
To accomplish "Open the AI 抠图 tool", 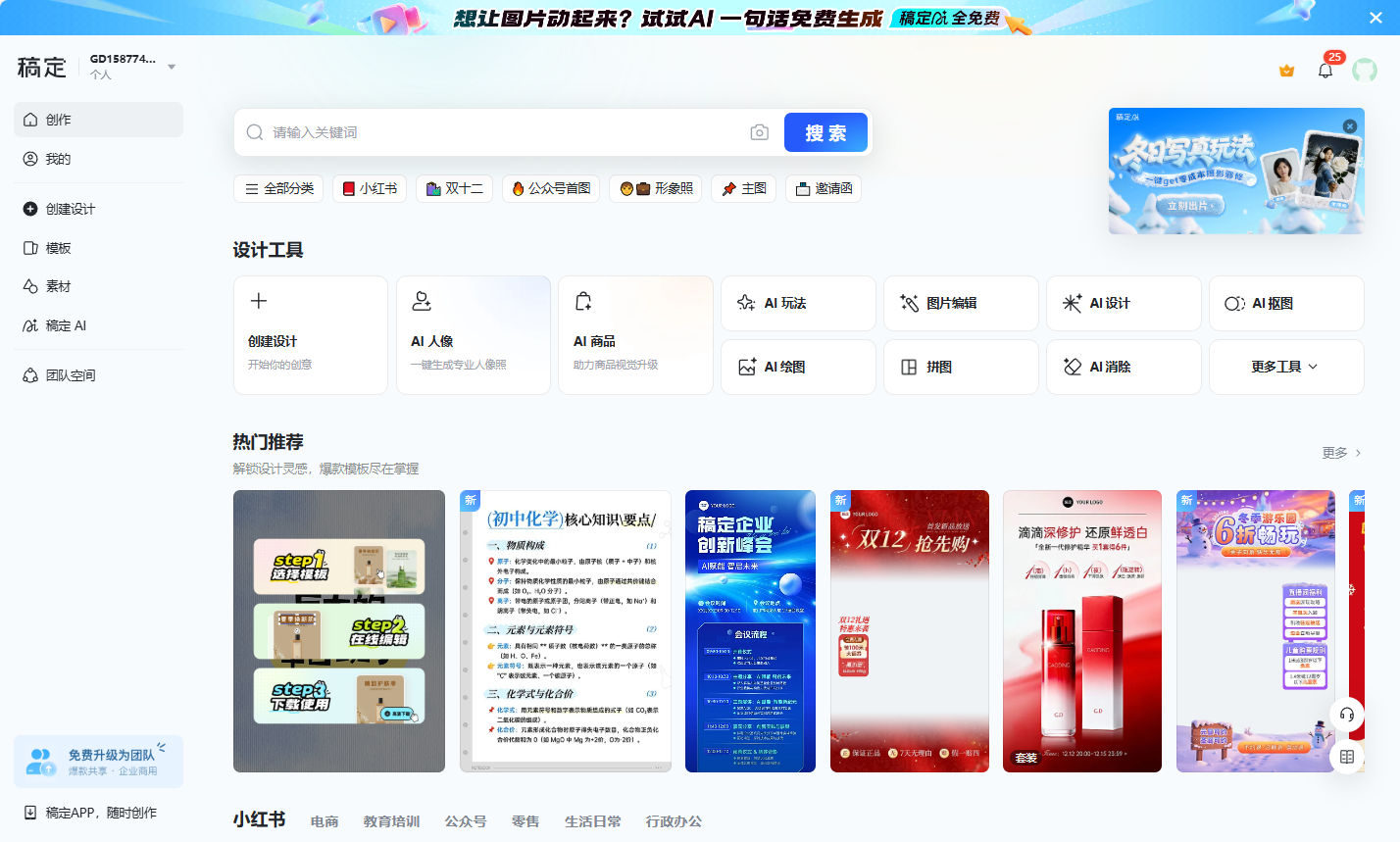I will pyautogui.click(x=1285, y=303).
